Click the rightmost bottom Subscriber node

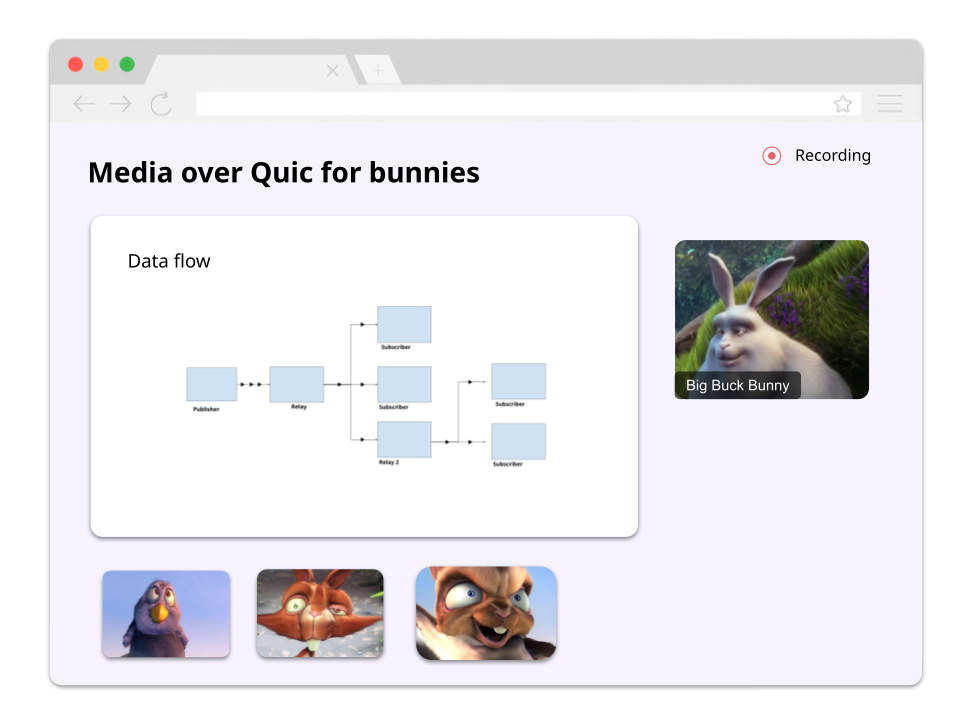click(x=518, y=441)
